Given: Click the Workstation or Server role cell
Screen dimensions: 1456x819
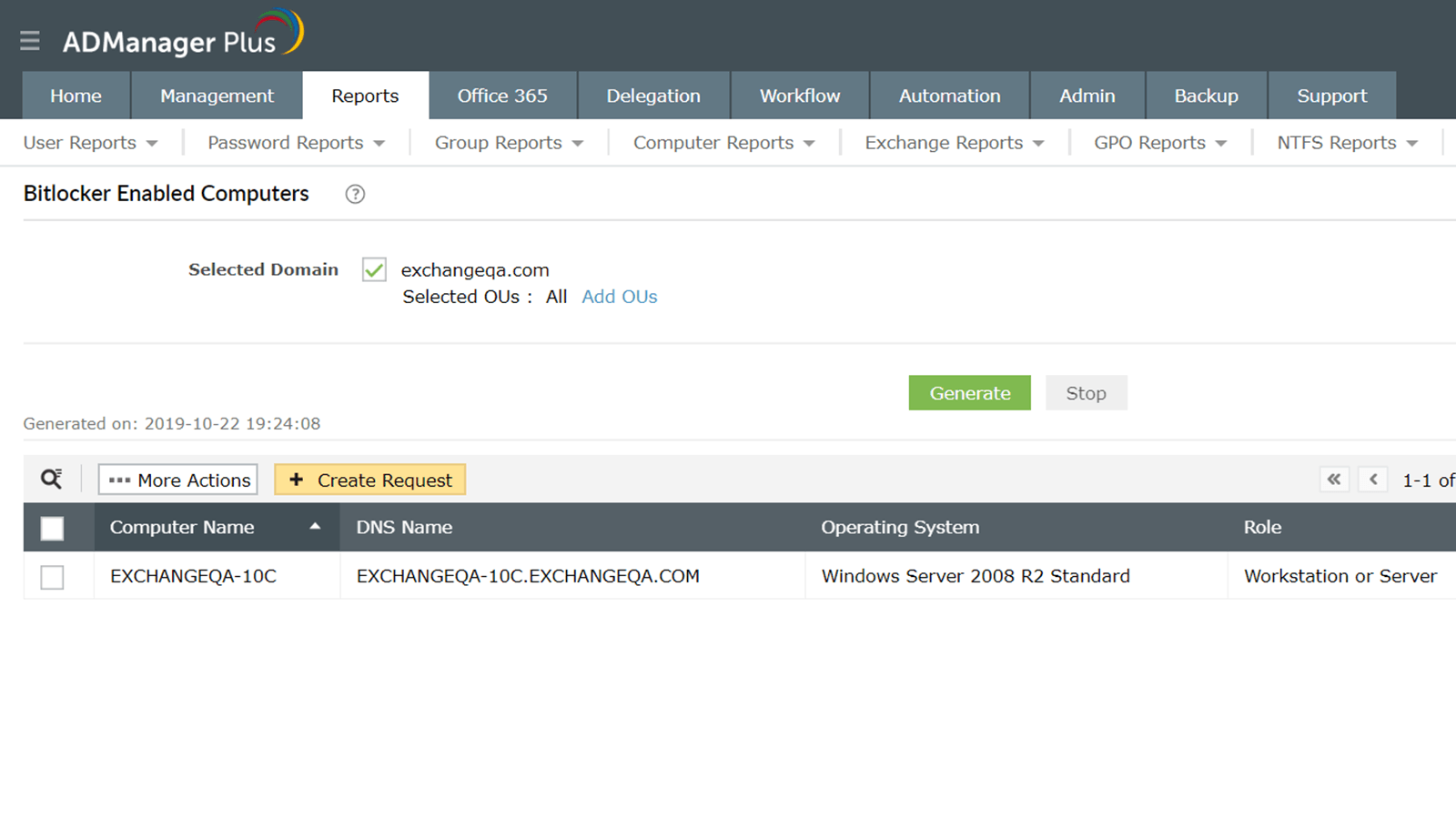Looking at the screenshot, I should 1341,576.
